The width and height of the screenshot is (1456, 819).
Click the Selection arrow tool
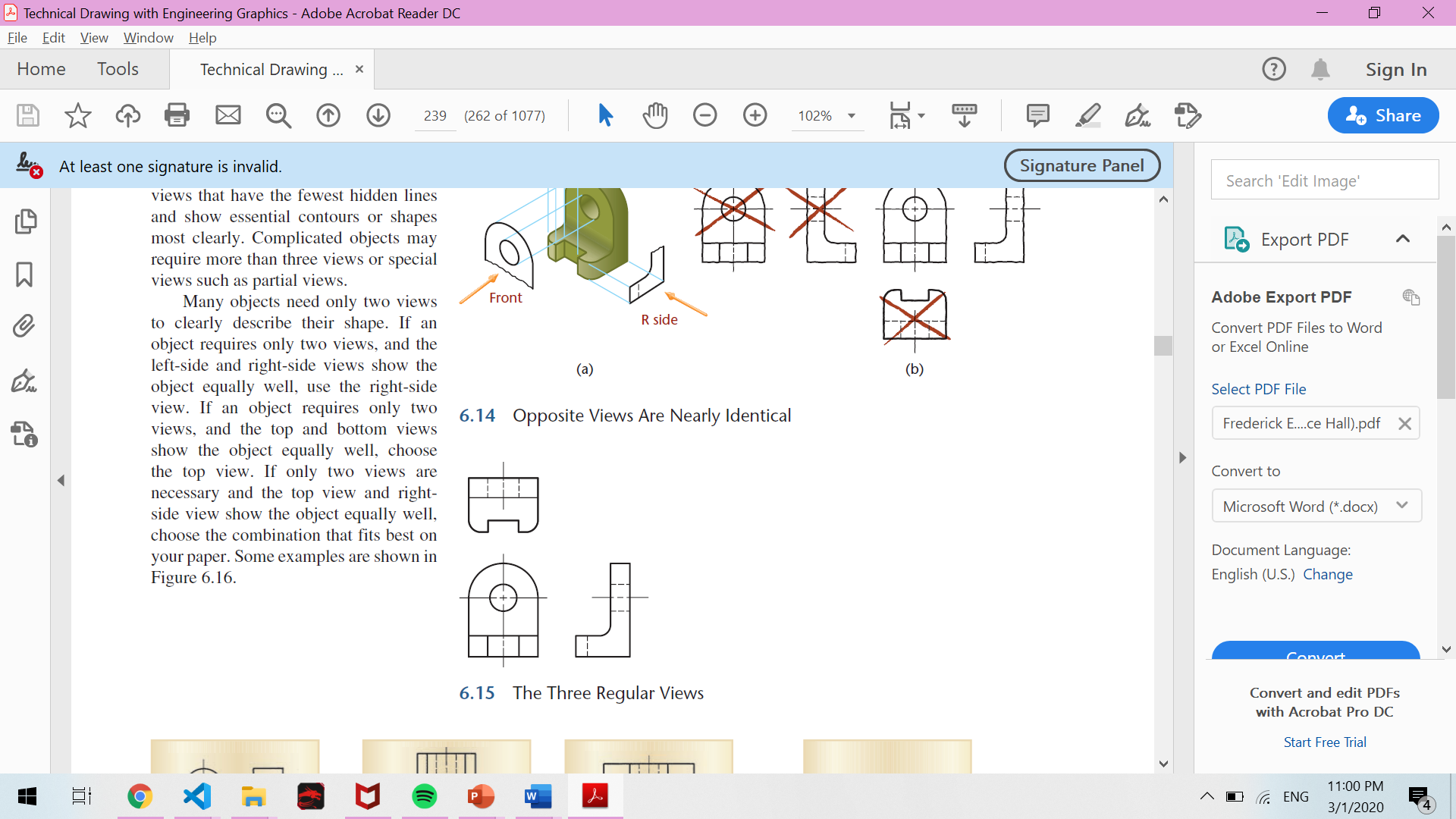pos(605,115)
